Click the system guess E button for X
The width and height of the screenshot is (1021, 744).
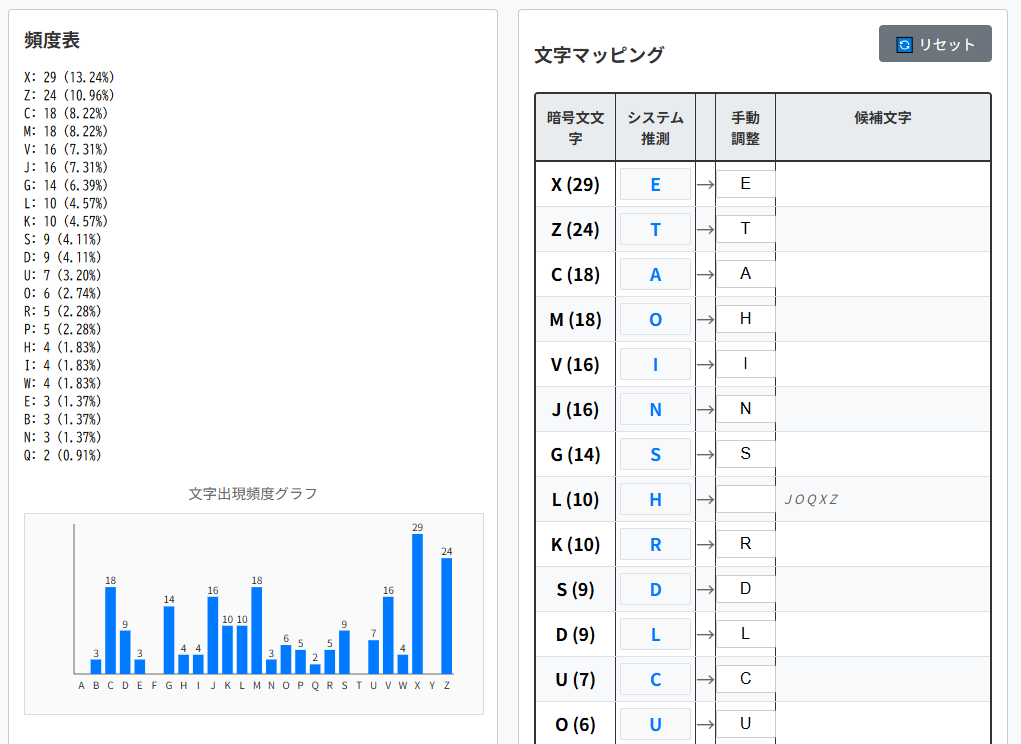pos(655,184)
